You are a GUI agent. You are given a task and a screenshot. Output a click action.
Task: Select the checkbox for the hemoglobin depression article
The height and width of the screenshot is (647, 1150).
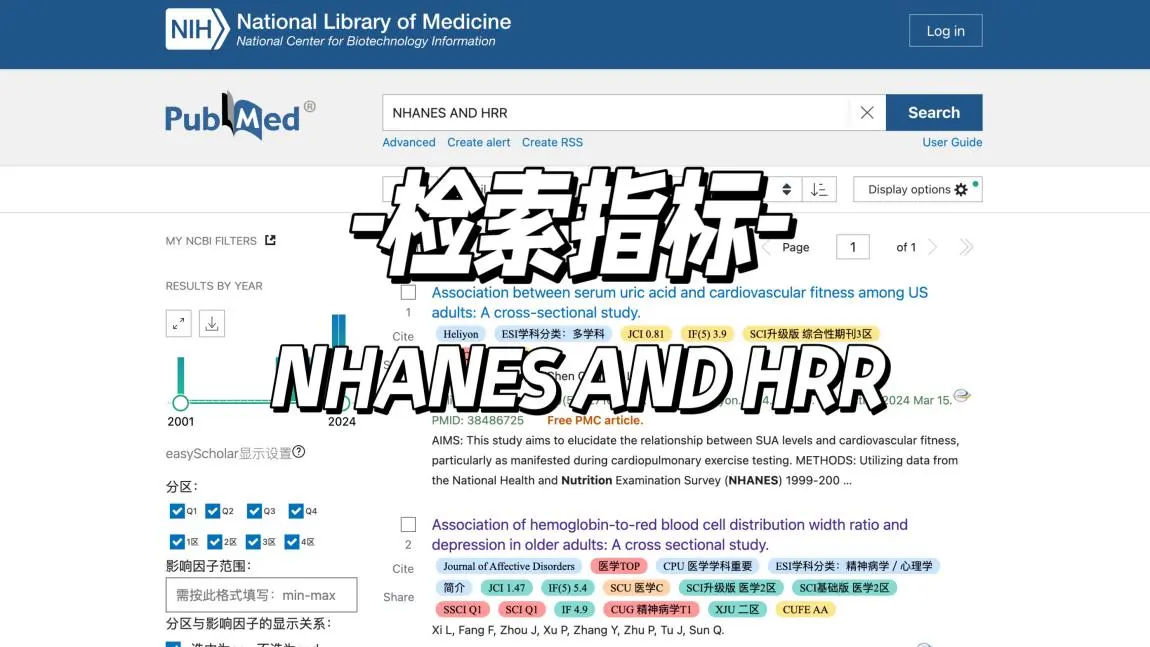click(408, 525)
